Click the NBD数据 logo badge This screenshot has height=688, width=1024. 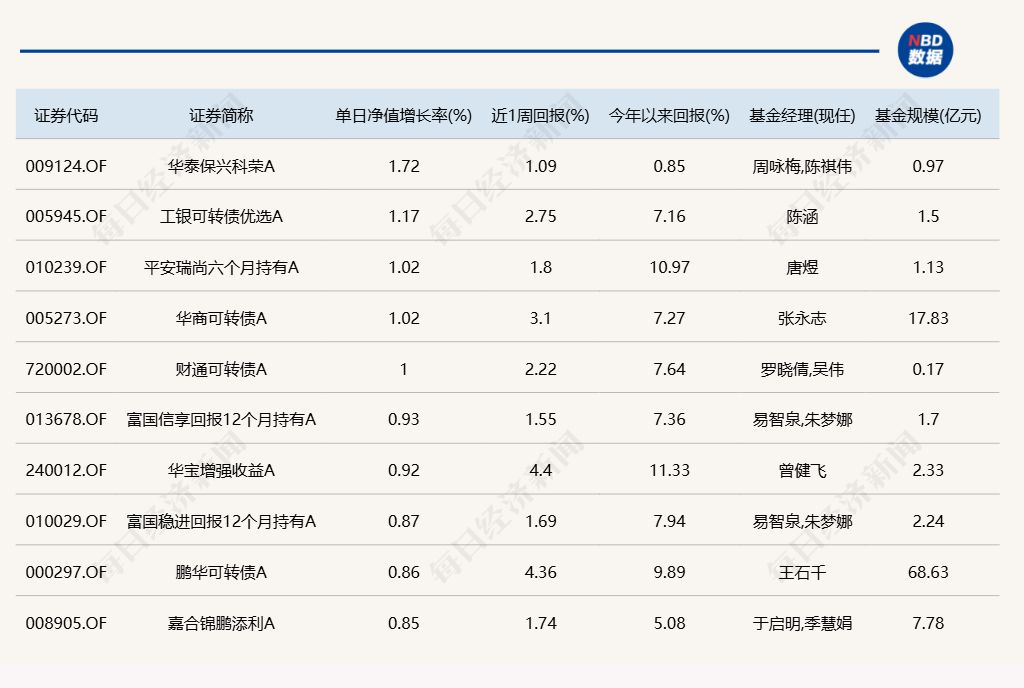925,50
